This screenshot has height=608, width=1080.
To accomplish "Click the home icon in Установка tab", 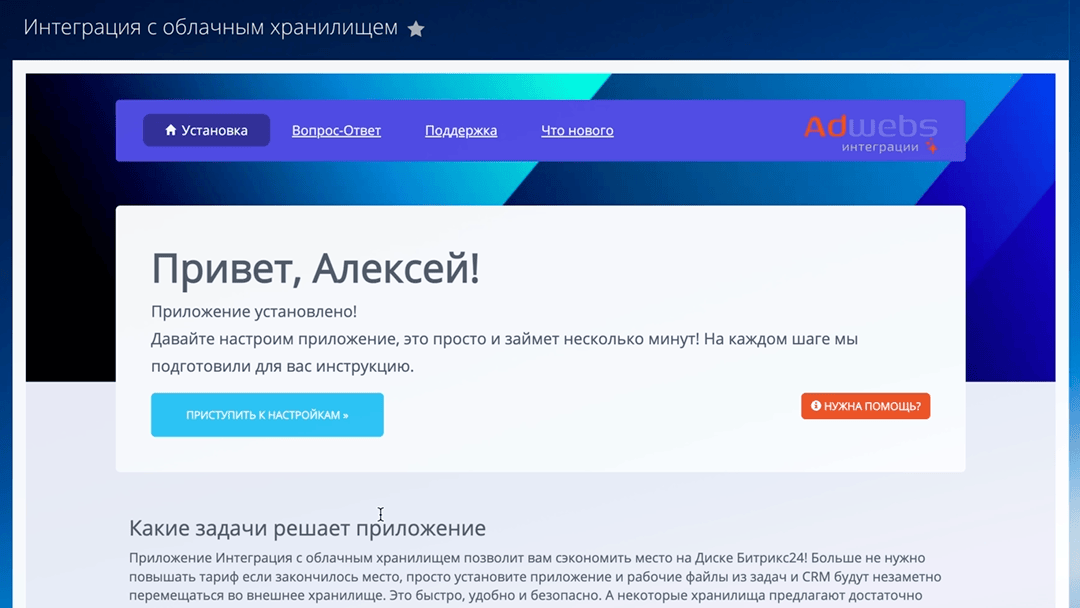I will click(x=171, y=130).
